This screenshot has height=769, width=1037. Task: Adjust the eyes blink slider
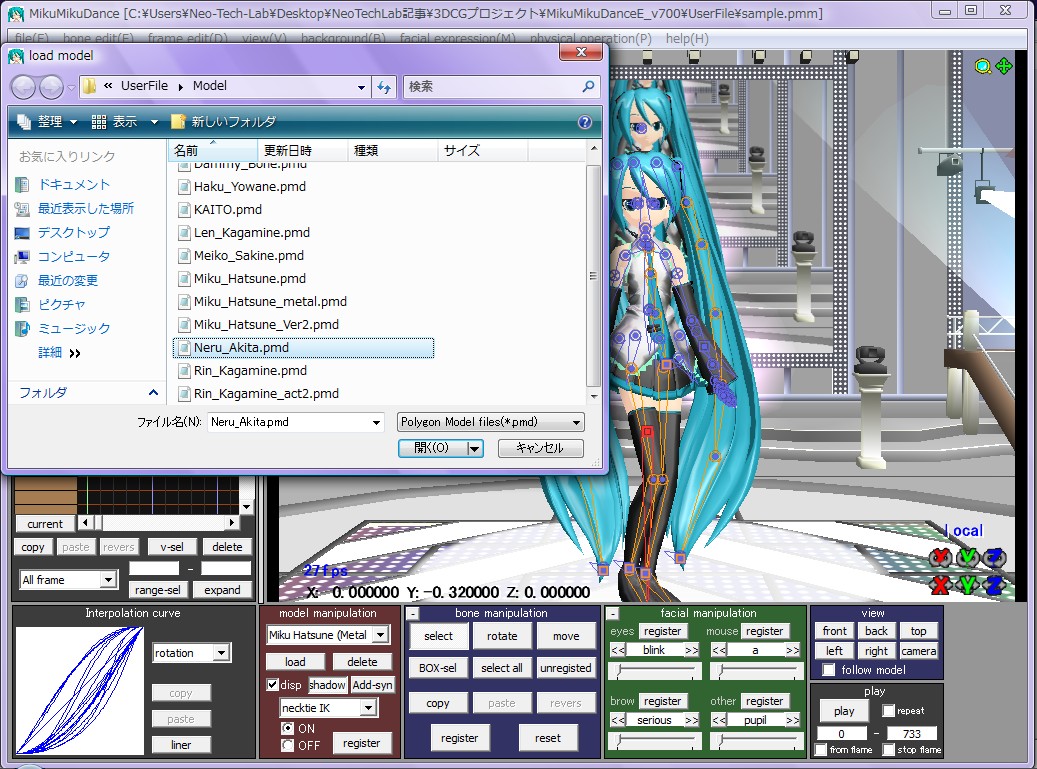tap(655, 671)
